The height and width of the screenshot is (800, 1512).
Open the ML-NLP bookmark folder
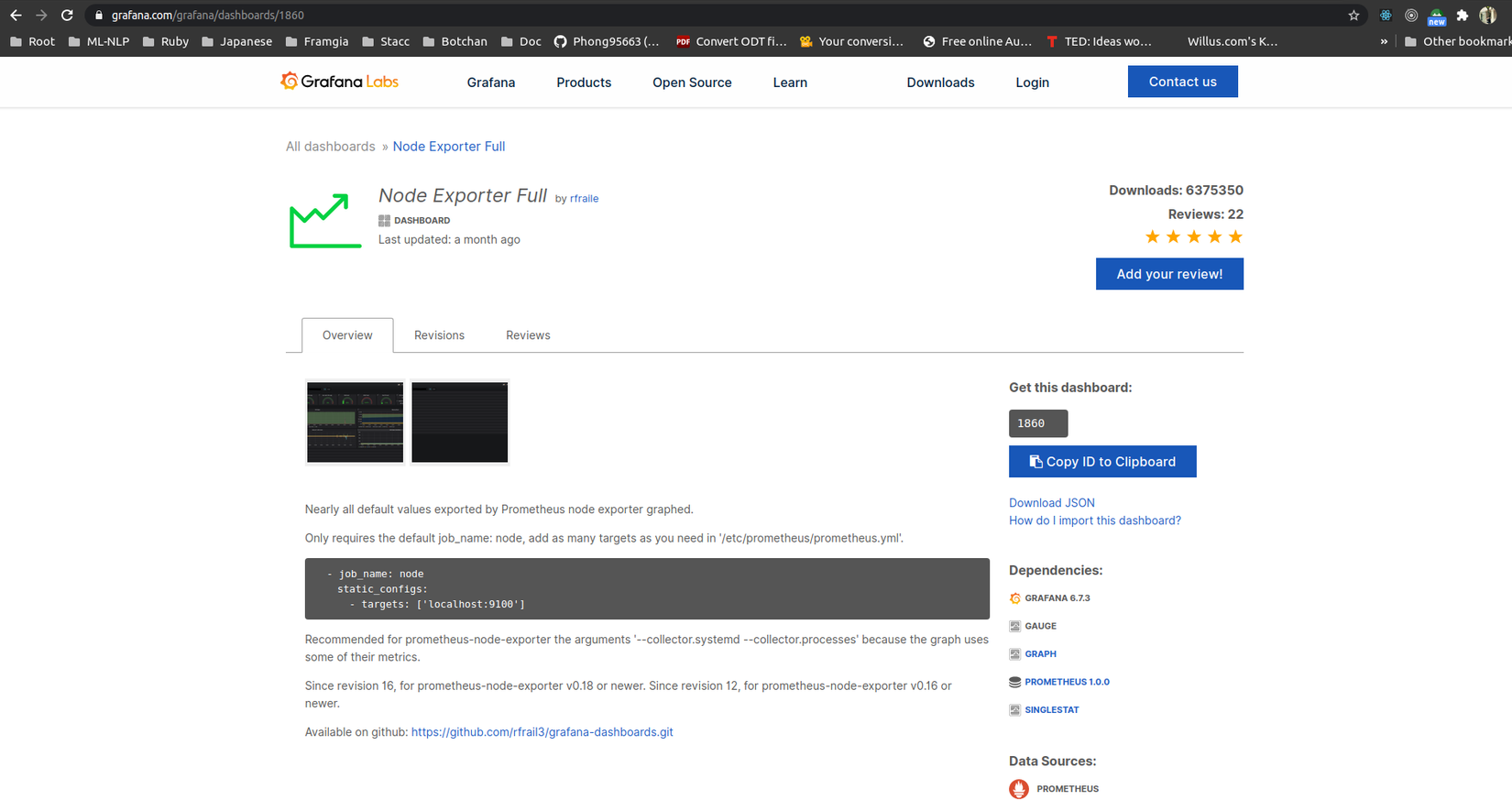pos(99,41)
